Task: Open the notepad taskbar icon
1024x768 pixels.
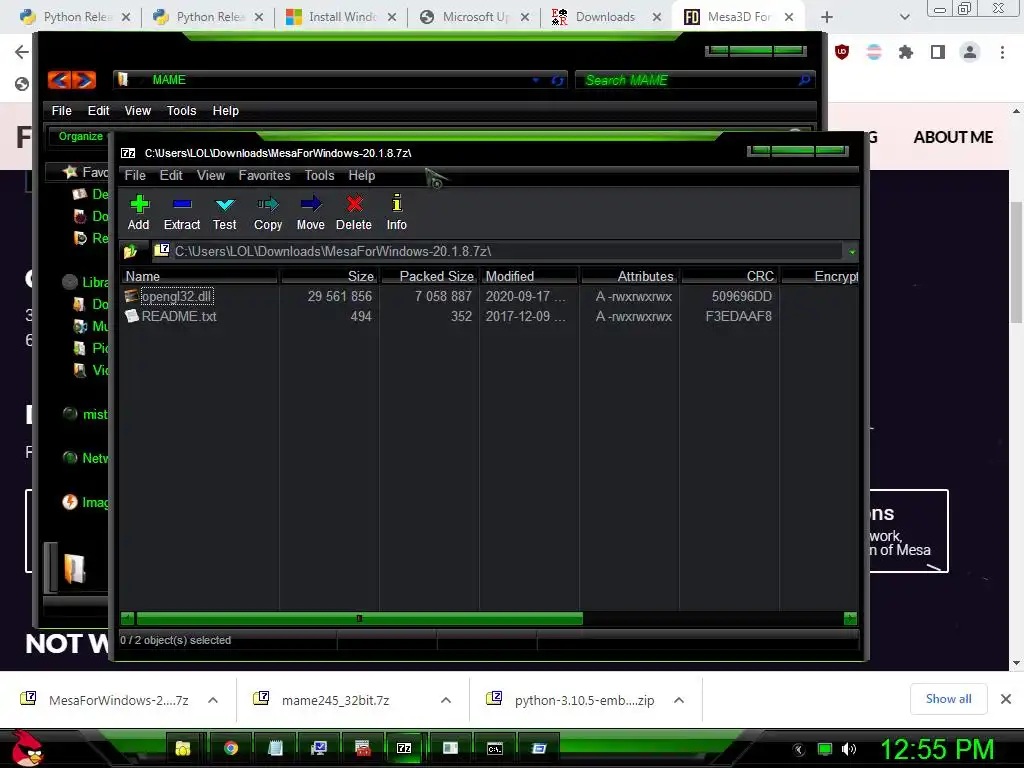Action: coord(275,748)
